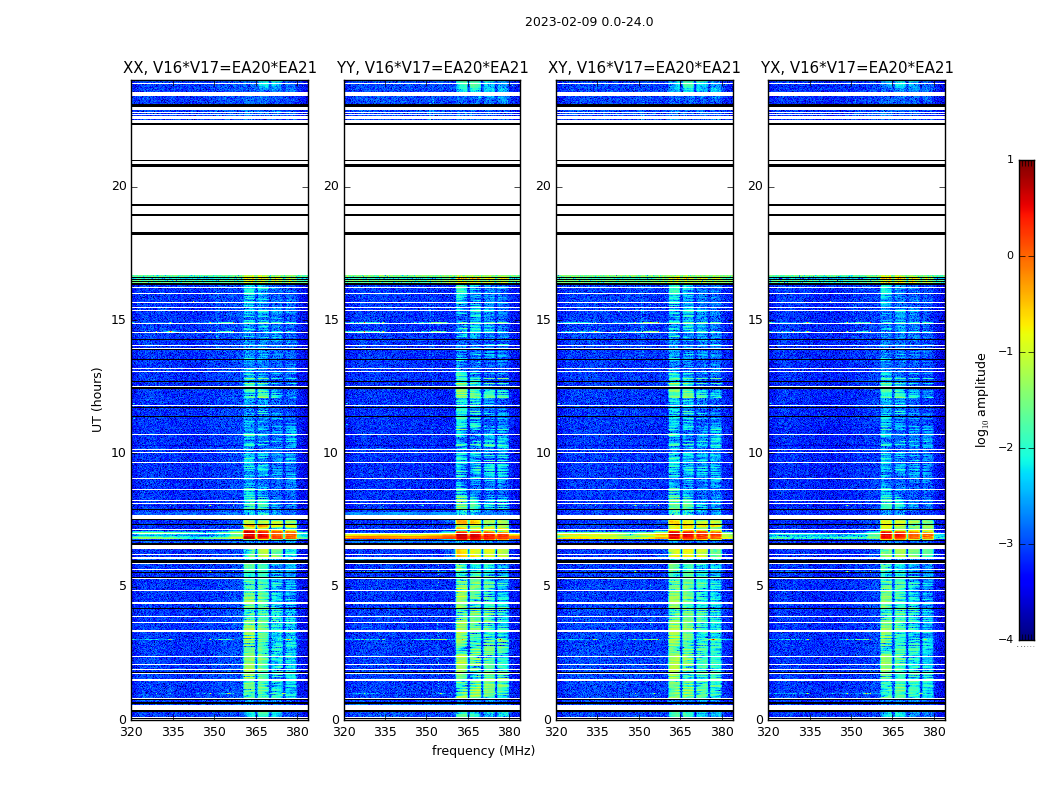Click the dark red top of colorbar
This screenshot has height=800, width=1050.
coord(1026,166)
